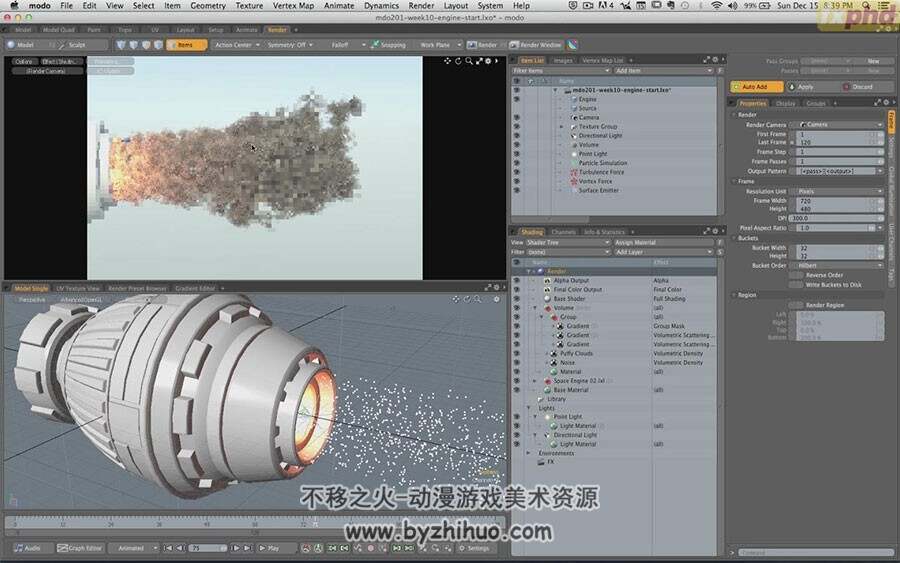Viewport: 900px width, 563px height.
Task: Open the Falloff dropdown
Action: [x=343, y=45]
